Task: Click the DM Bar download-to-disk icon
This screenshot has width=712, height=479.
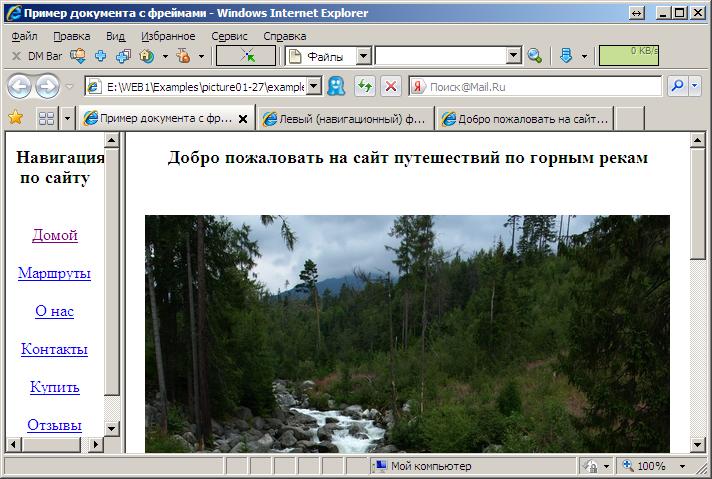Action: pos(78,56)
